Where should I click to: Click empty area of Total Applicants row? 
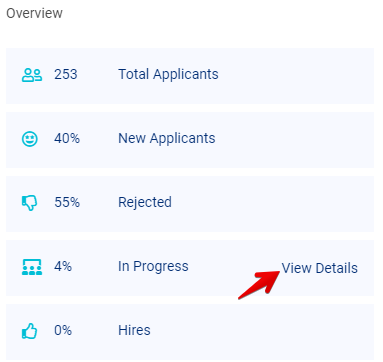pos(295,76)
